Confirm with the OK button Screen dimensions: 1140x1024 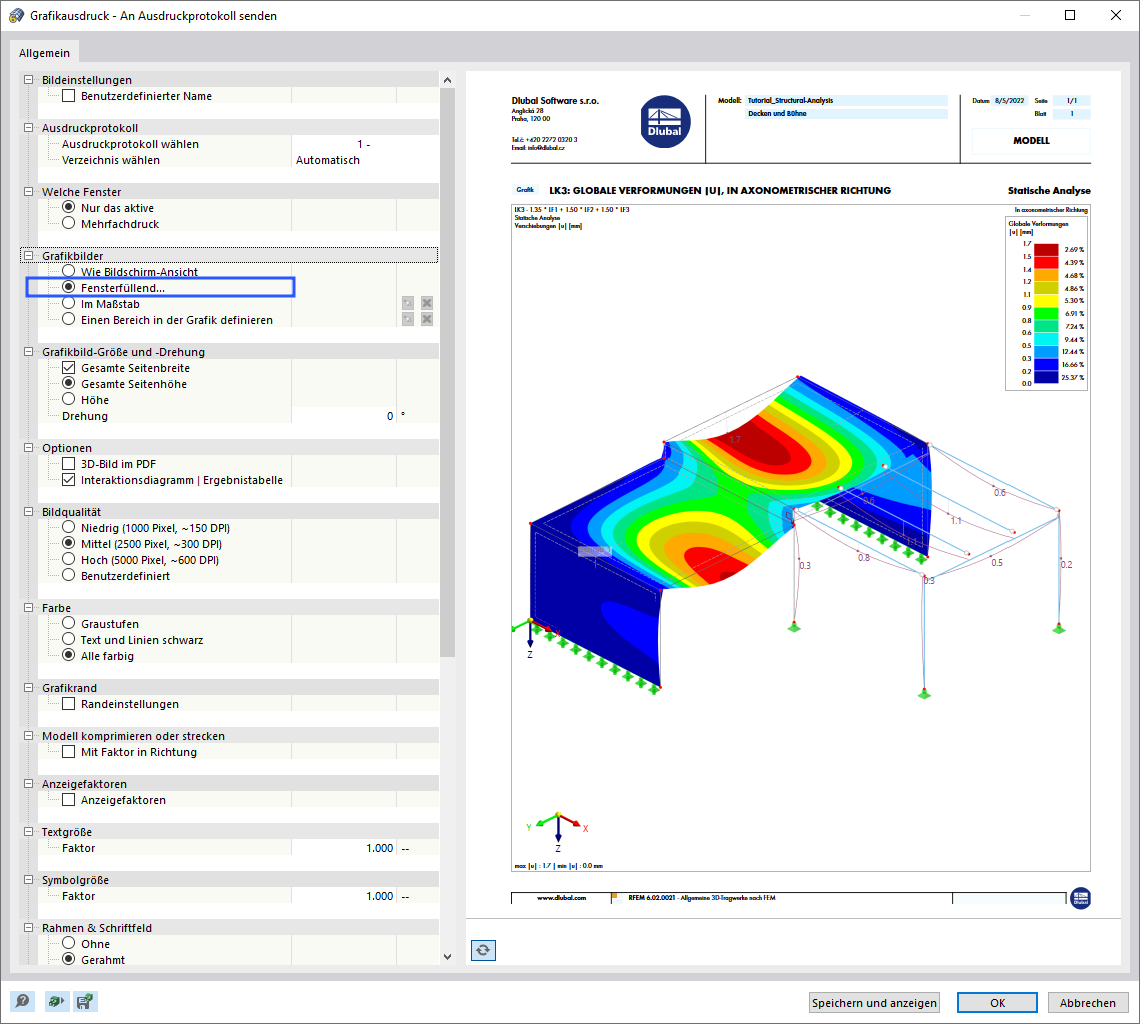[998, 1003]
